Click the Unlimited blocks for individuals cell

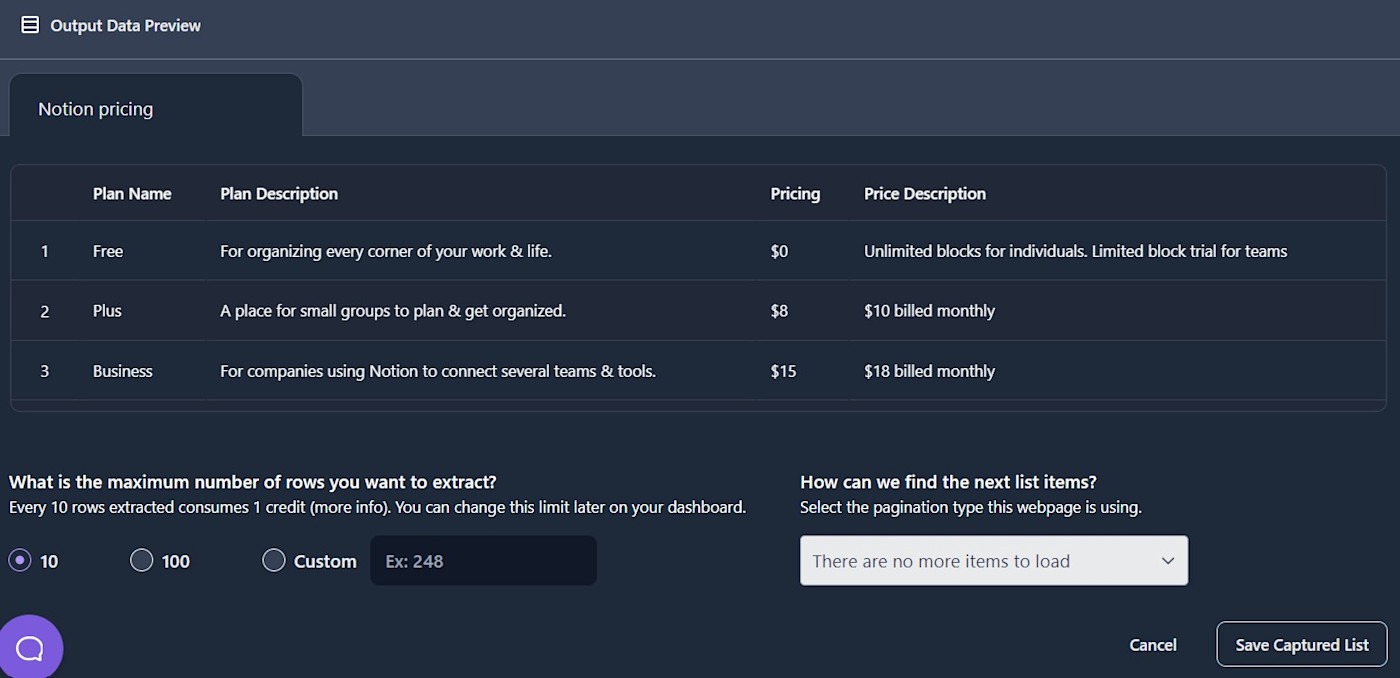[x=1075, y=251]
